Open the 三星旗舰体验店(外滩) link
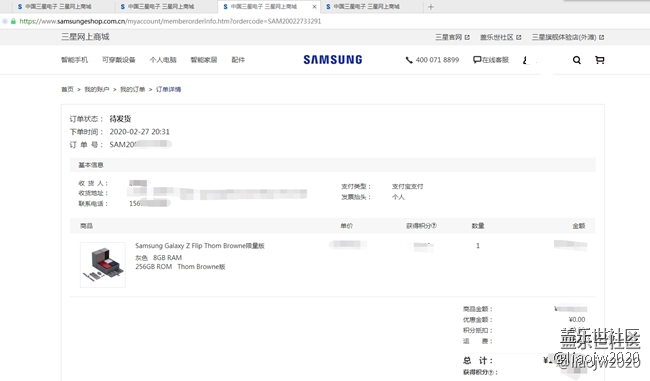 (x=564, y=37)
